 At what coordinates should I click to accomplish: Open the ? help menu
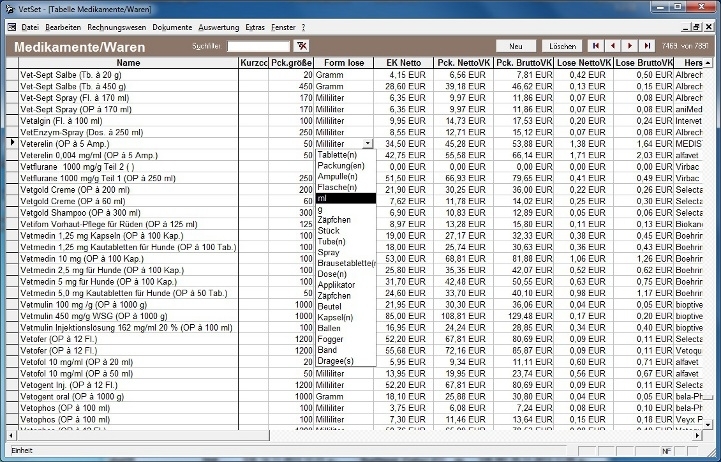click(x=303, y=28)
